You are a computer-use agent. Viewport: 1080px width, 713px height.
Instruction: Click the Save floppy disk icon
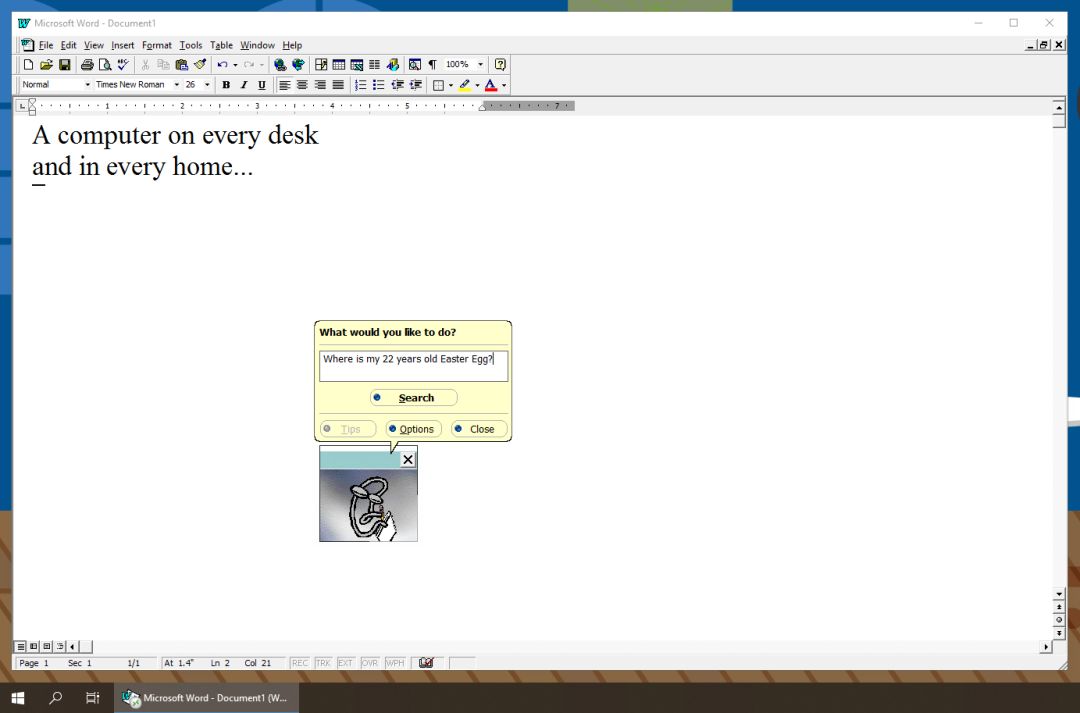[65, 65]
